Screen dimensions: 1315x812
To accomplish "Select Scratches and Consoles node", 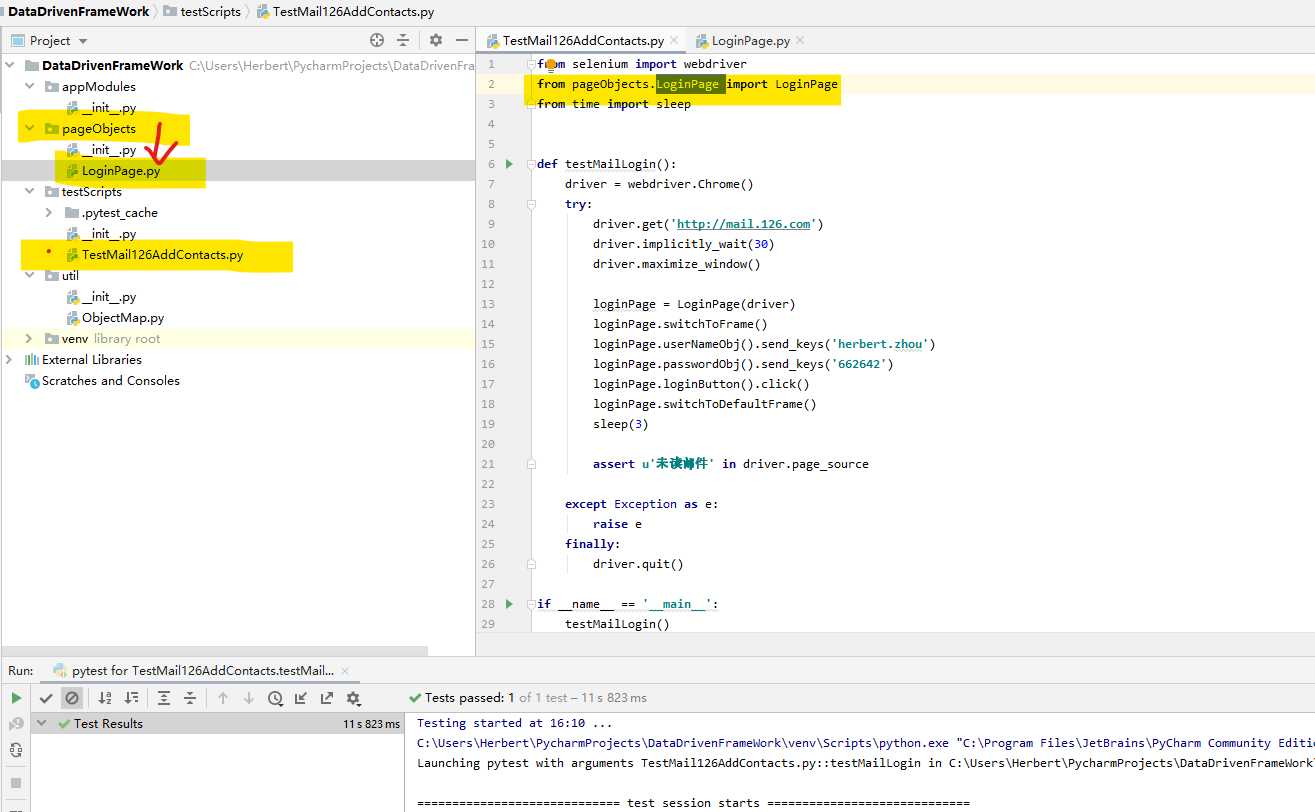I will point(111,380).
